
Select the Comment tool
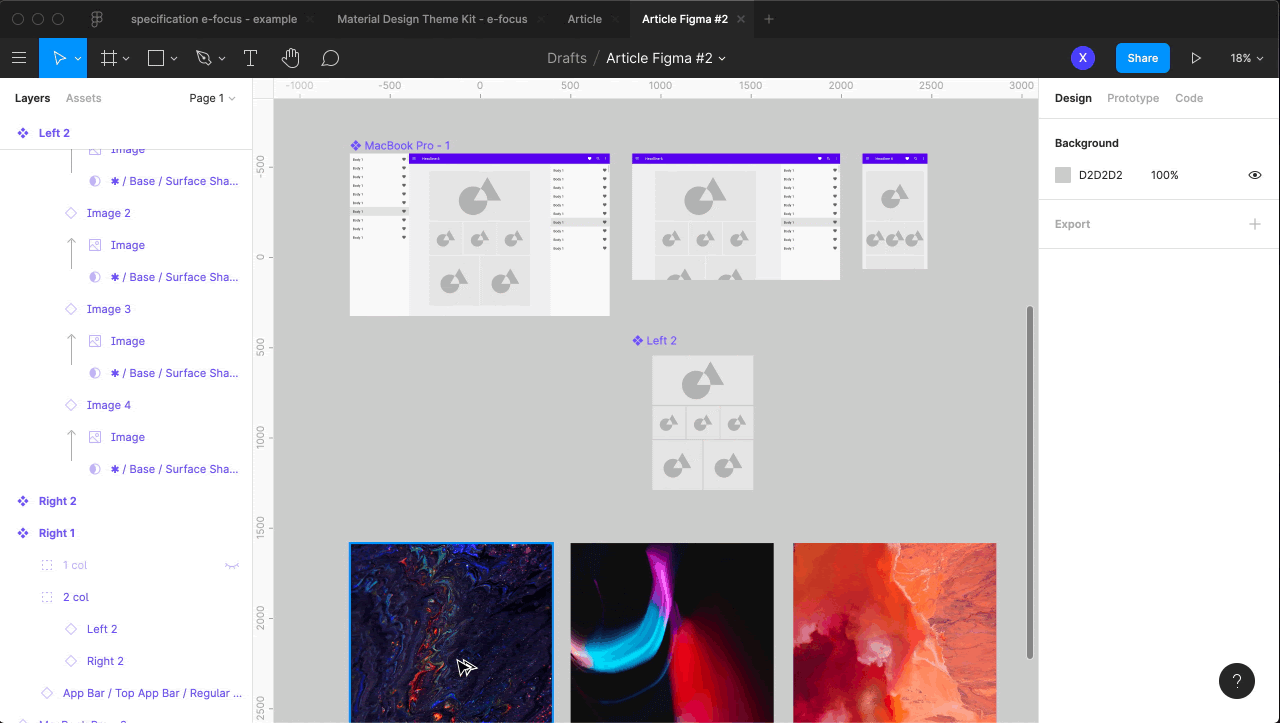point(330,58)
